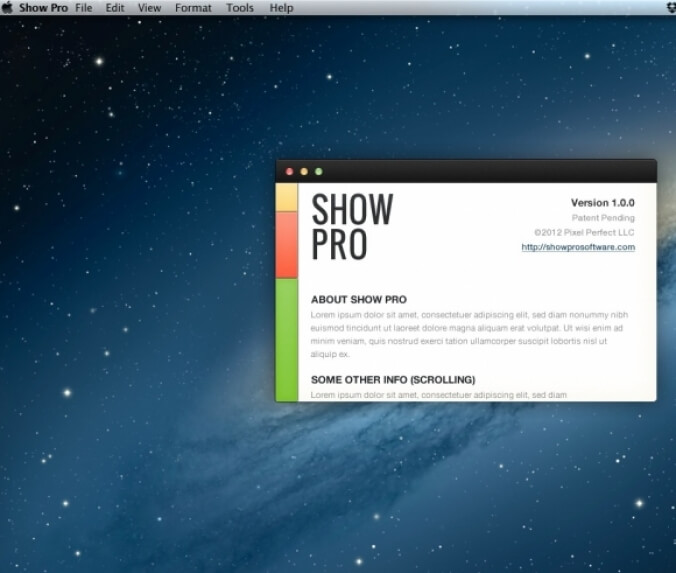Select the Format menu
This screenshot has height=573, width=676.
(193, 8)
